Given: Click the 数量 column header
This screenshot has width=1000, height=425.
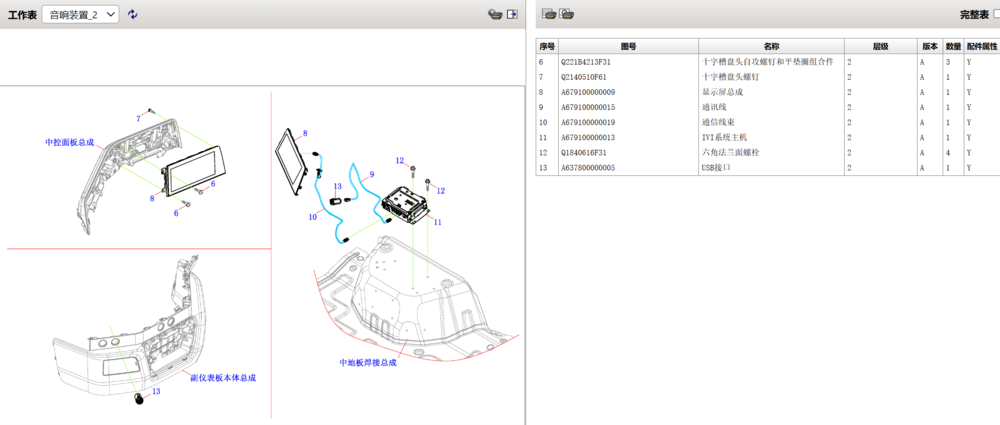Looking at the screenshot, I should [x=953, y=47].
